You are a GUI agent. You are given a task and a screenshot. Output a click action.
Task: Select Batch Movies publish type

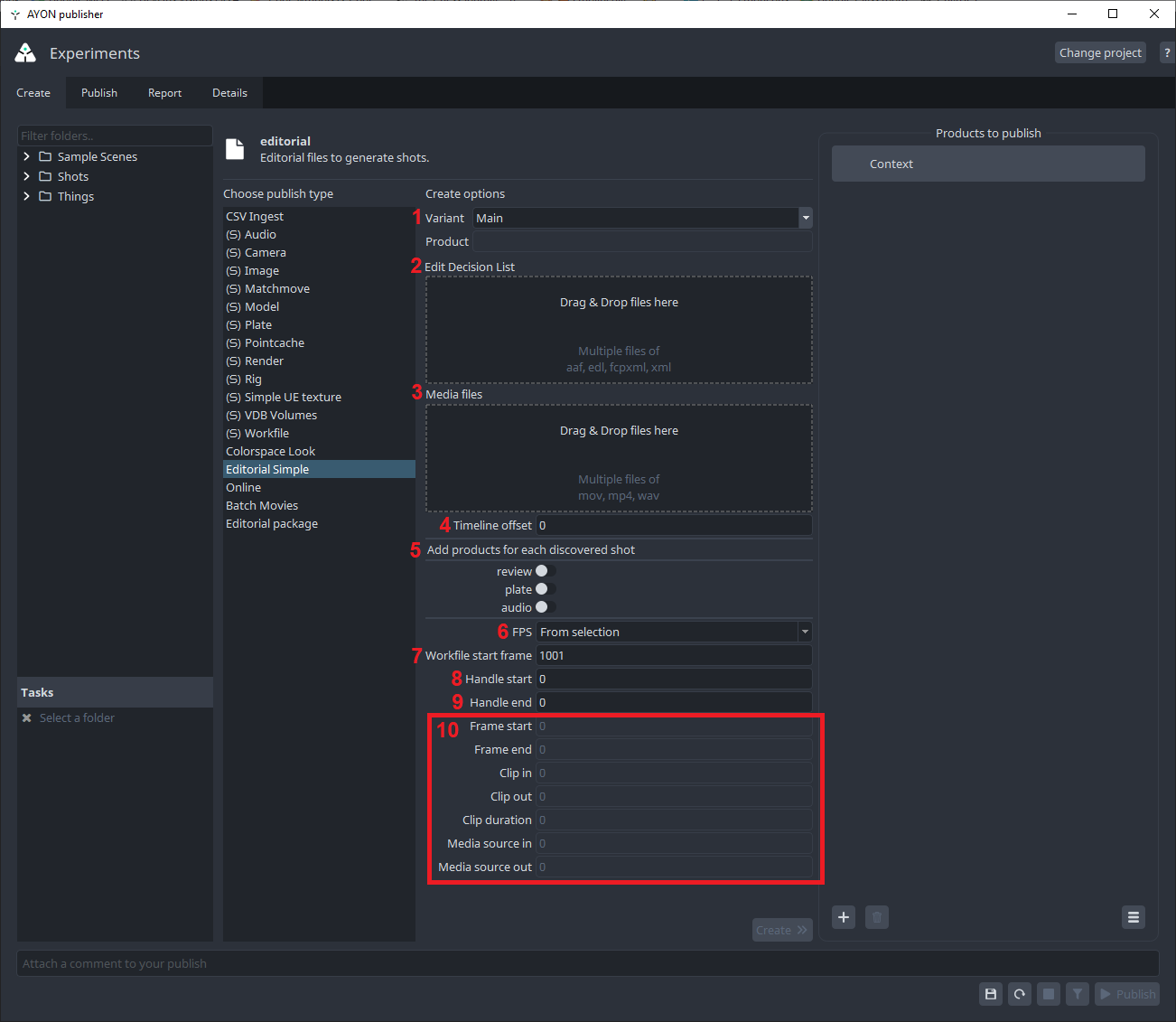coord(262,505)
